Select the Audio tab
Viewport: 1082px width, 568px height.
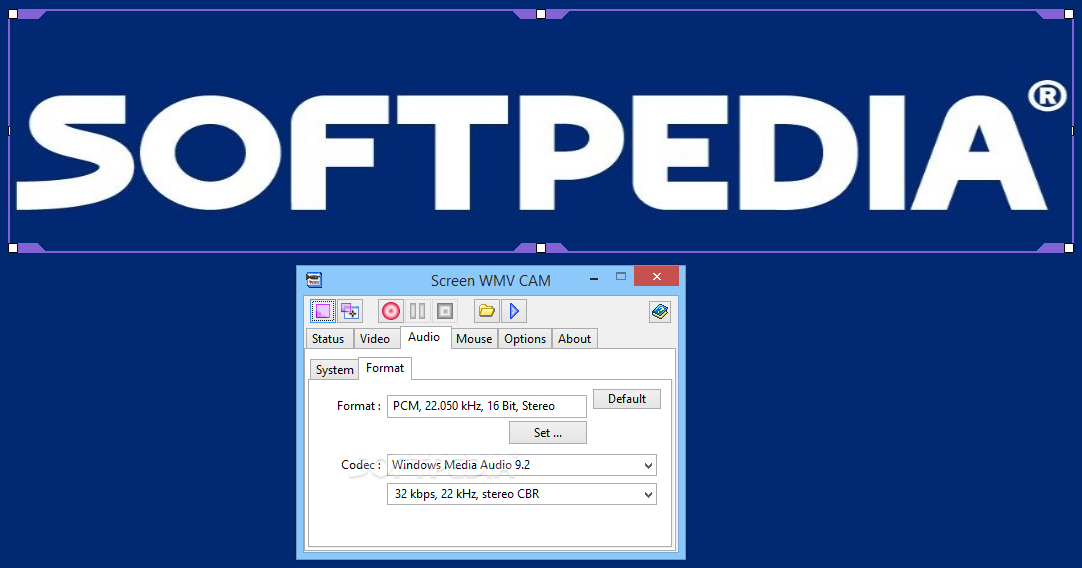click(424, 337)
